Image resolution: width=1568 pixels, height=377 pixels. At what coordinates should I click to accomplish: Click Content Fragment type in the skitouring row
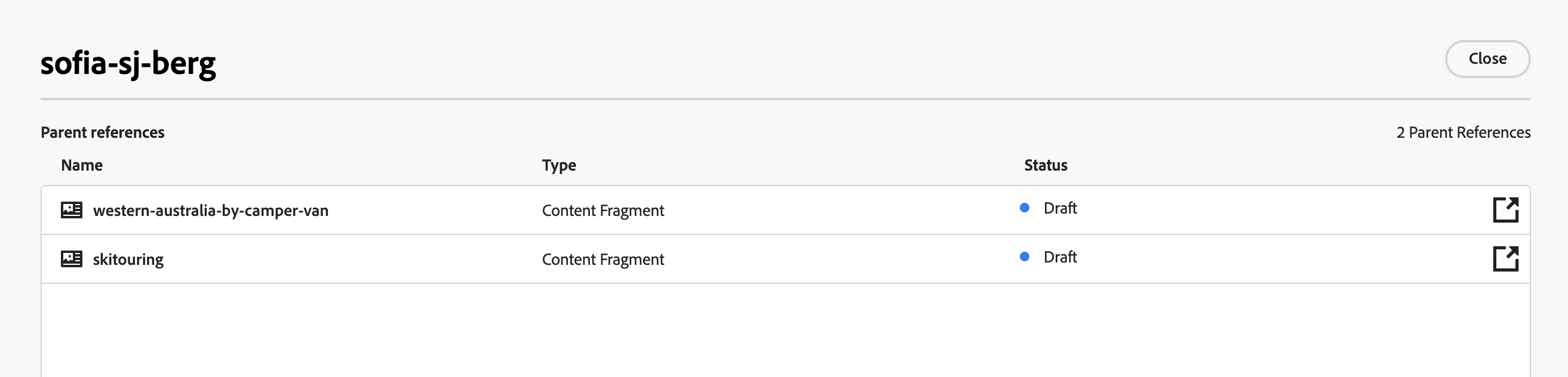click(x=602, y=259)
